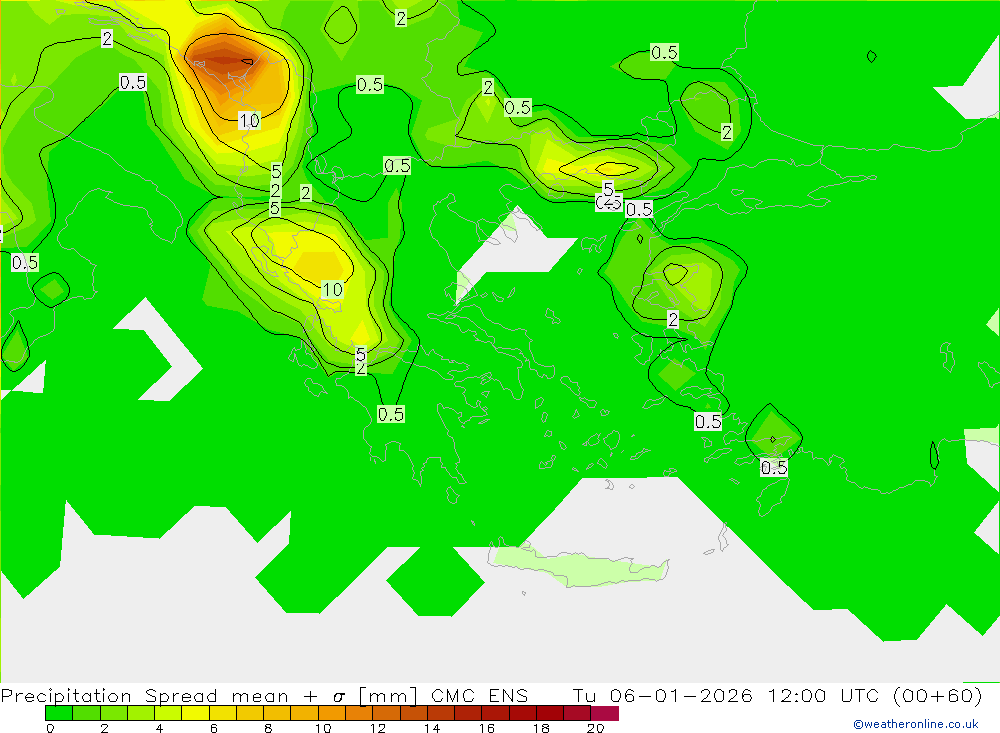Click the '12:00 UTC' time text

(823, 695)
